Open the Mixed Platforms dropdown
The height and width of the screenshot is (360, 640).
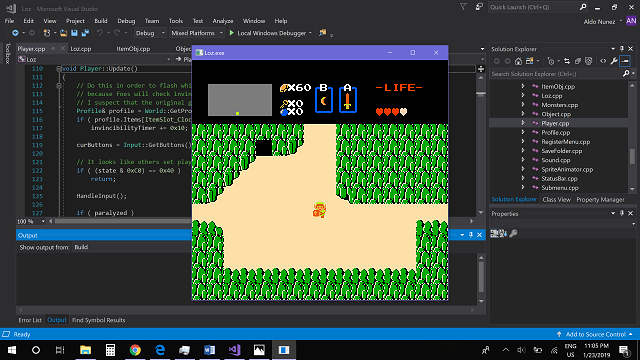tap(197, 33)
